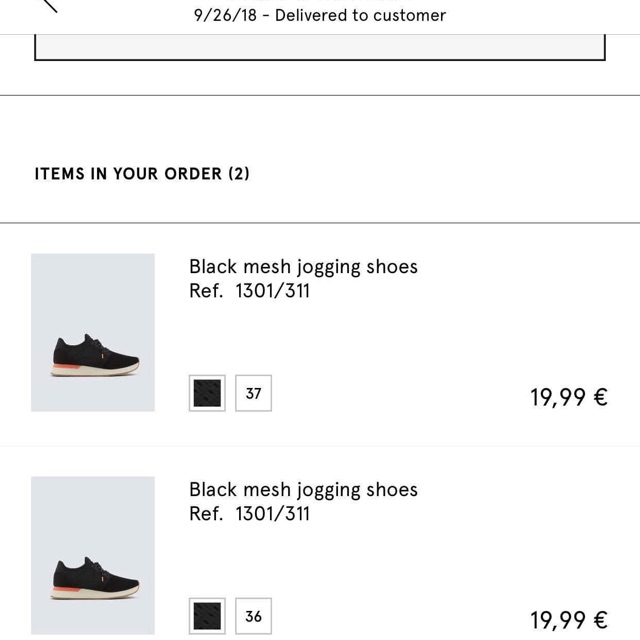640x640 pixels.
Task: Open the second 'Black mesh jogging shoes' title
Action: tap(303, 490)
